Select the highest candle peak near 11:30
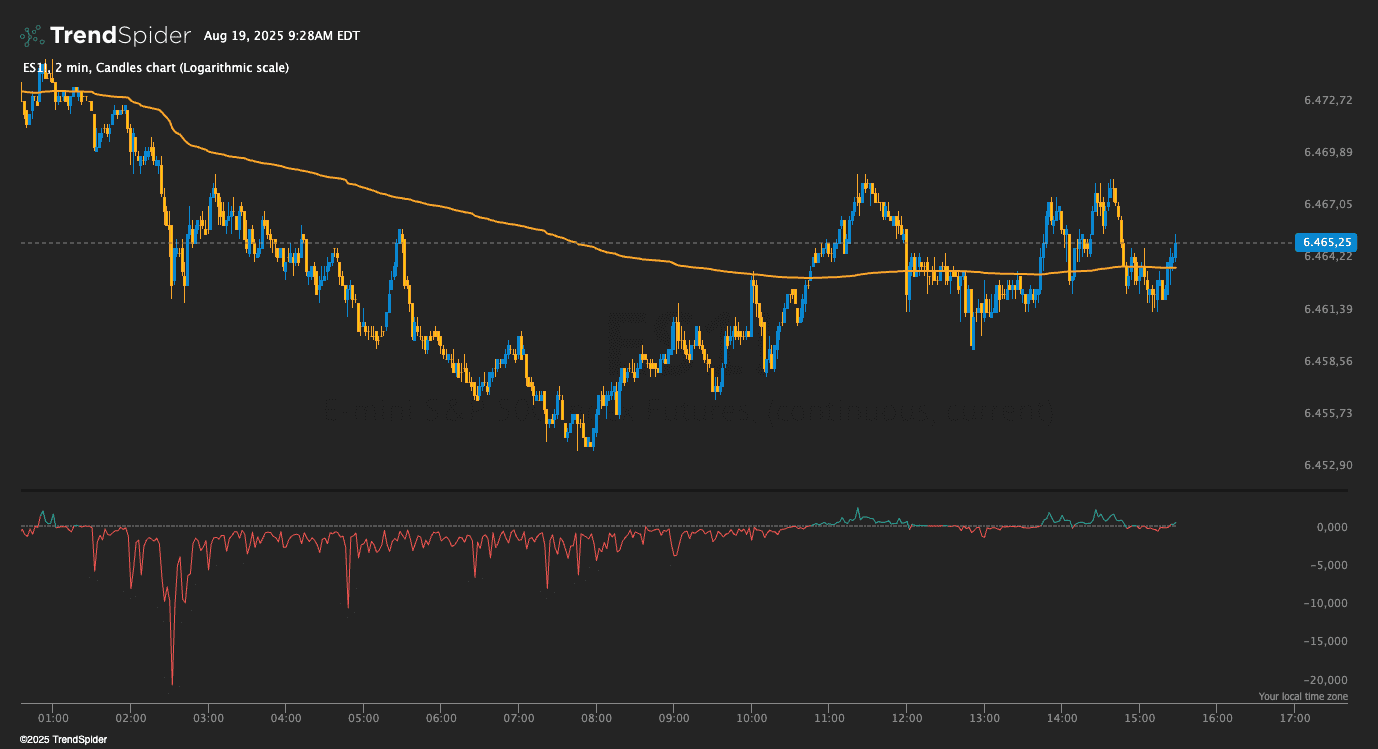1378x749 pixels. [863, 180]
